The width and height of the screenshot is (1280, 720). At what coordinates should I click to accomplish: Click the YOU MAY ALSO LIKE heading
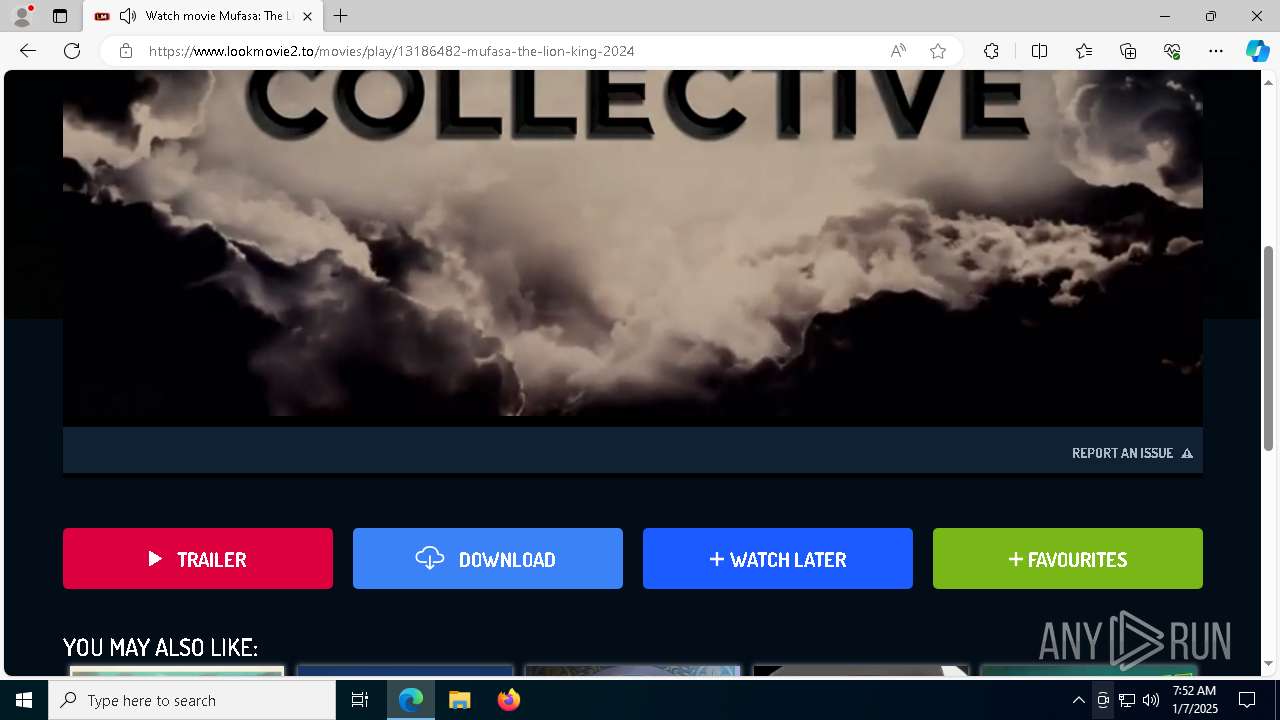click(161, 647)
